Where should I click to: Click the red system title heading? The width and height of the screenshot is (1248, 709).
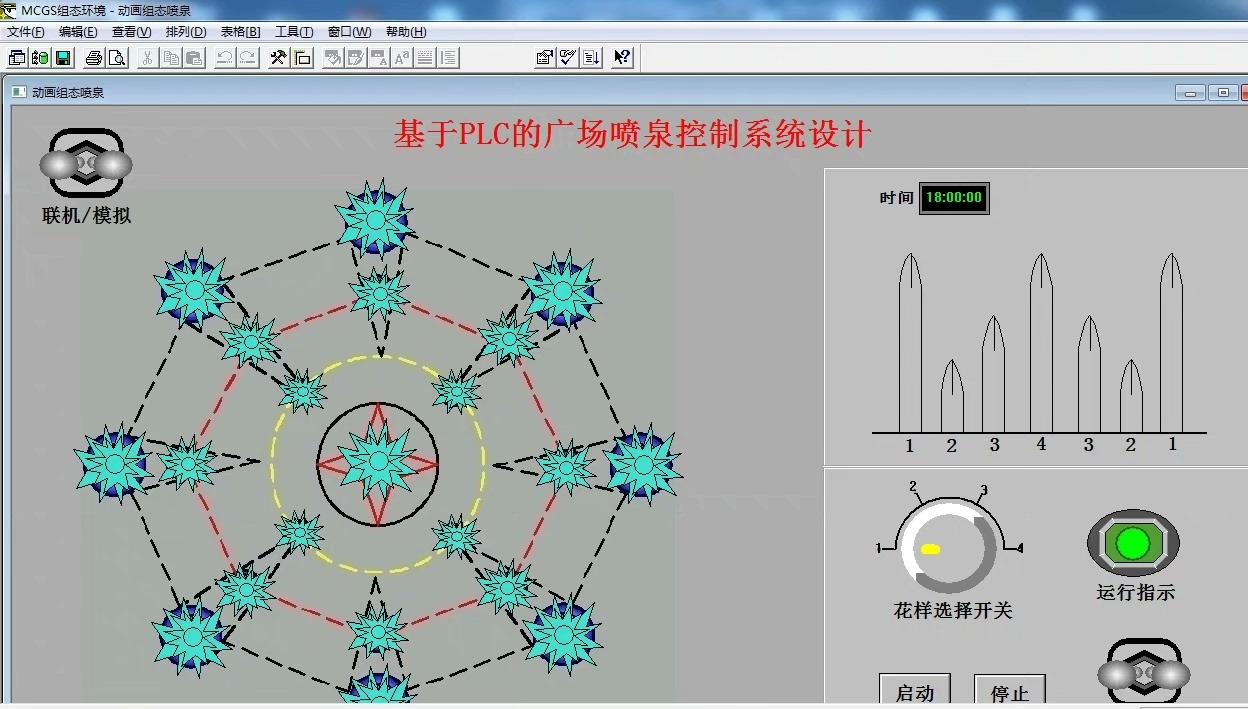(632, 134)
